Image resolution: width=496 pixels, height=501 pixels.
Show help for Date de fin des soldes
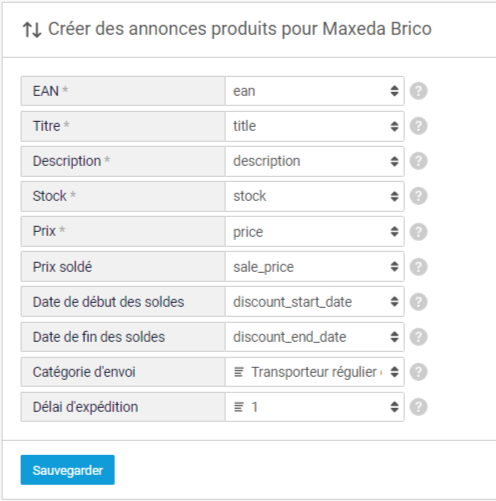click(x=418, y=337)
